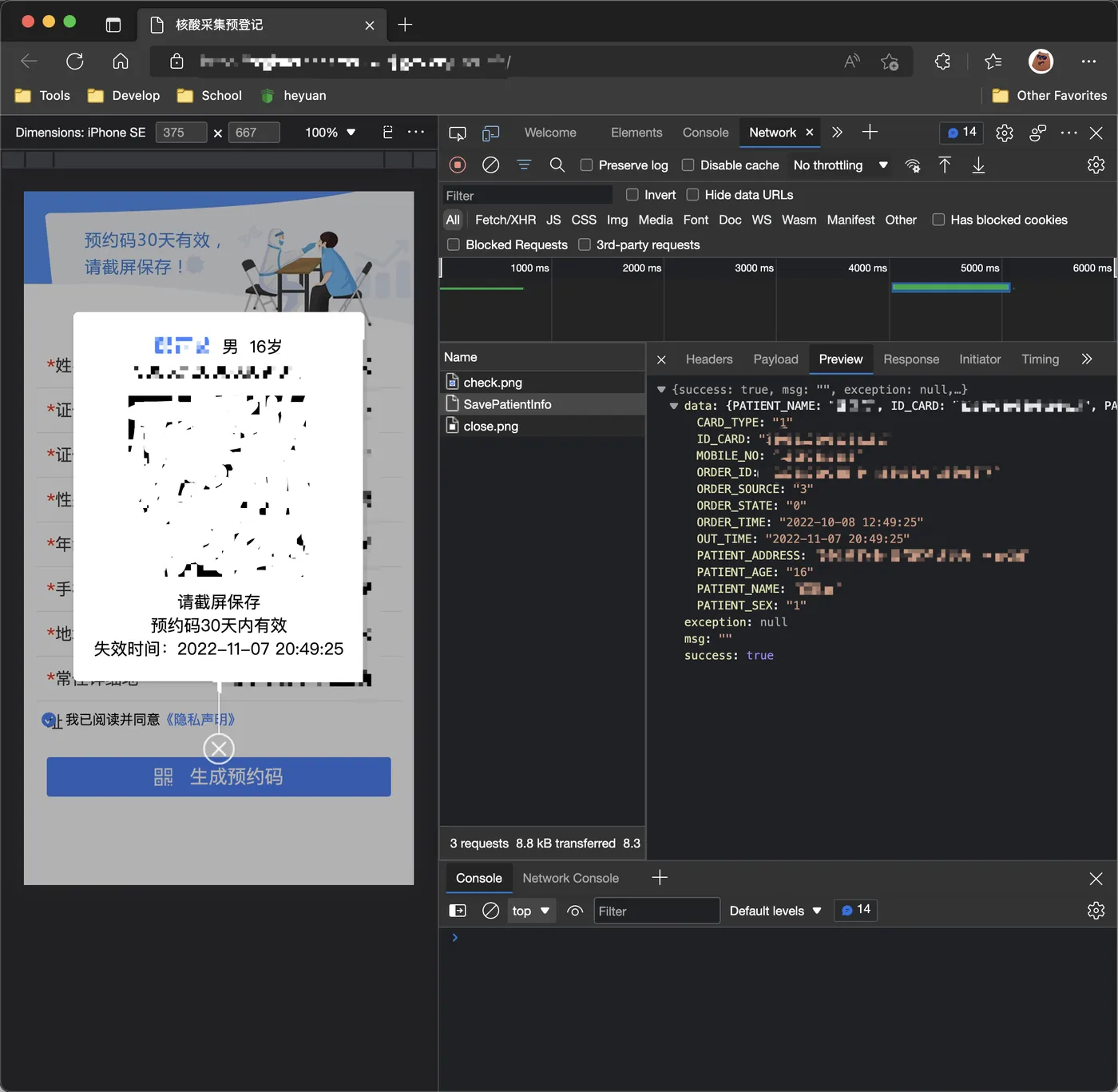Click the 14 issues badge in toolbar
This screenshot has height=1092, width=1118.
tap(961, 132)
